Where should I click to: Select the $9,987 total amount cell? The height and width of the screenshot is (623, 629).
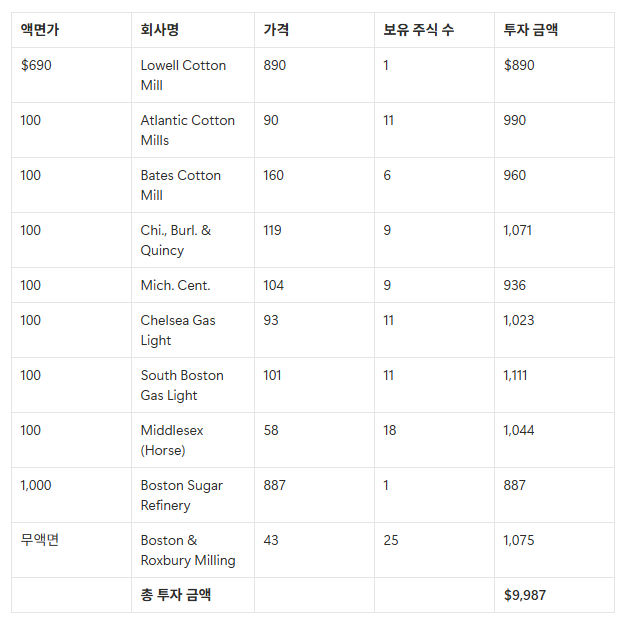[x=525, y=595]
